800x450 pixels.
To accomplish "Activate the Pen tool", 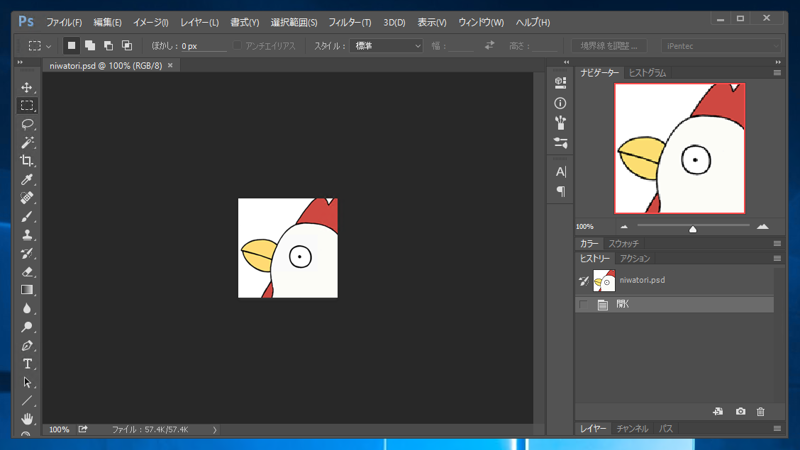I will 27,346.
